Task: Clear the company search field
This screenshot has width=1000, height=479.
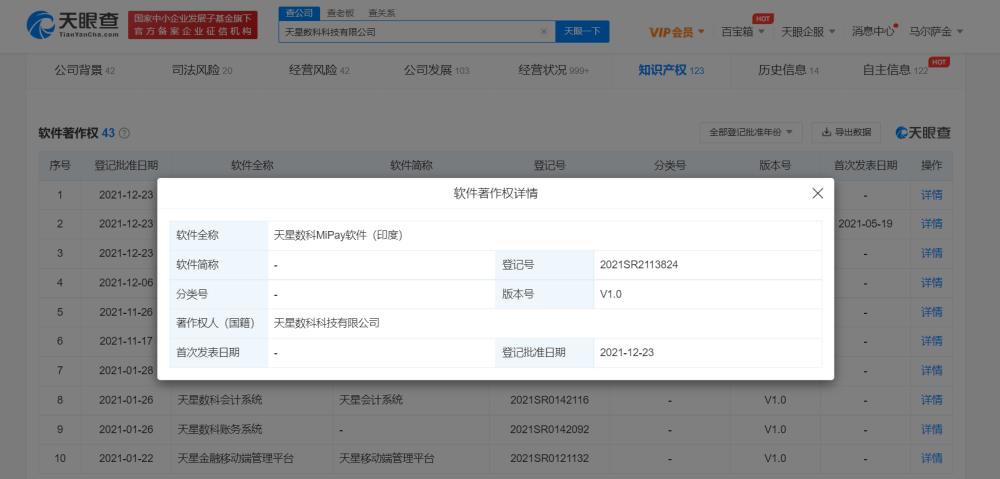Action: [544, 31]
